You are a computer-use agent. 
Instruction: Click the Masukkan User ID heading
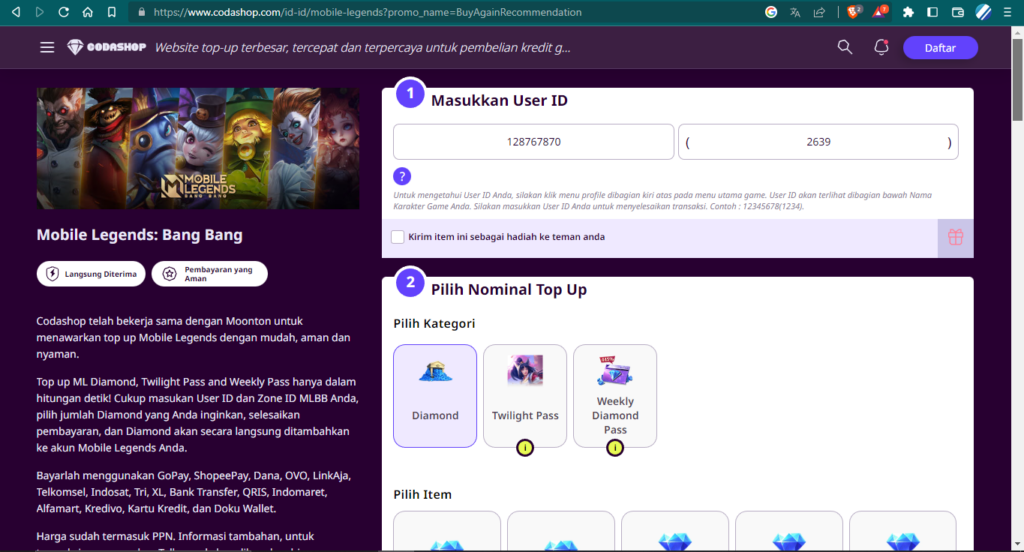(x=499, y=101)
